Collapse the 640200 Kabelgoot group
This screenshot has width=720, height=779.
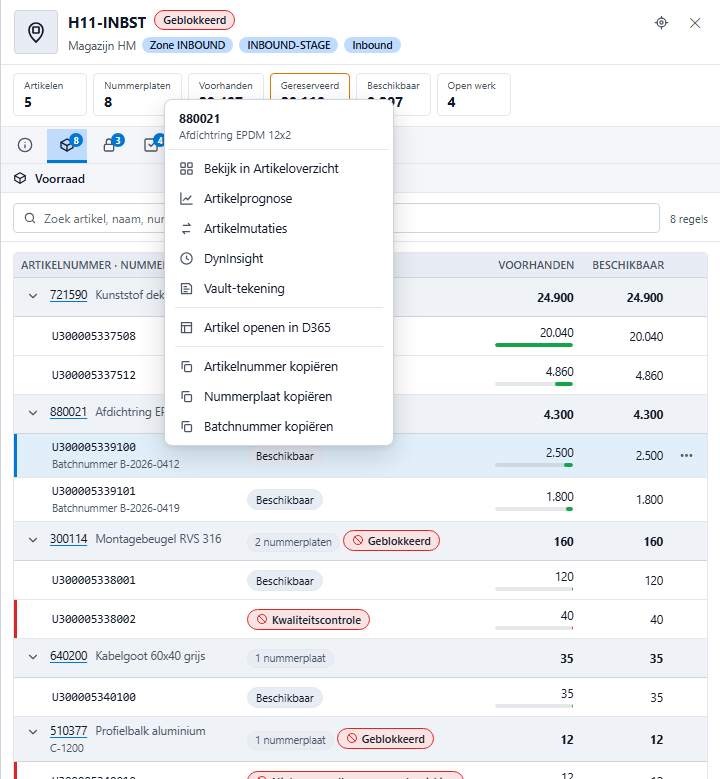33,657
